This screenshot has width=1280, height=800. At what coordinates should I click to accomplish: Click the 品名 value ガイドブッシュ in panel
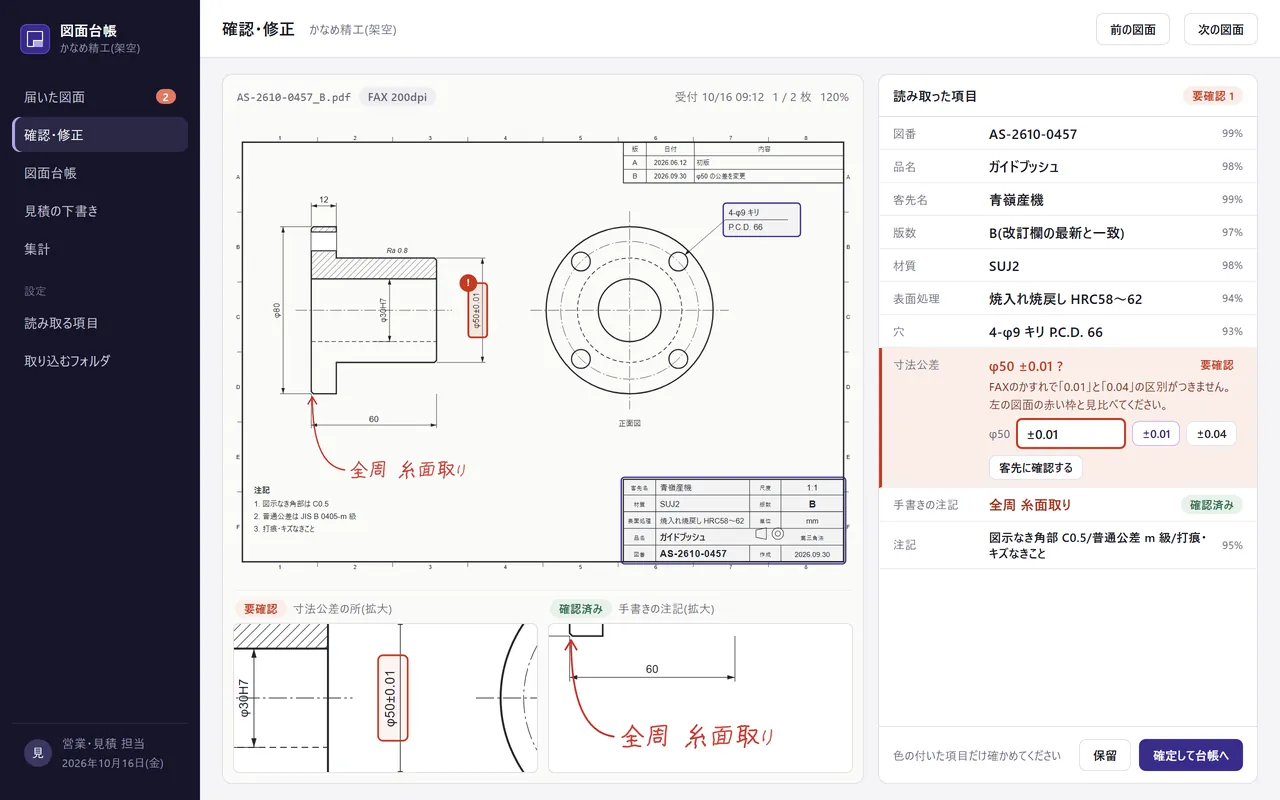(x=1024, y=167)
